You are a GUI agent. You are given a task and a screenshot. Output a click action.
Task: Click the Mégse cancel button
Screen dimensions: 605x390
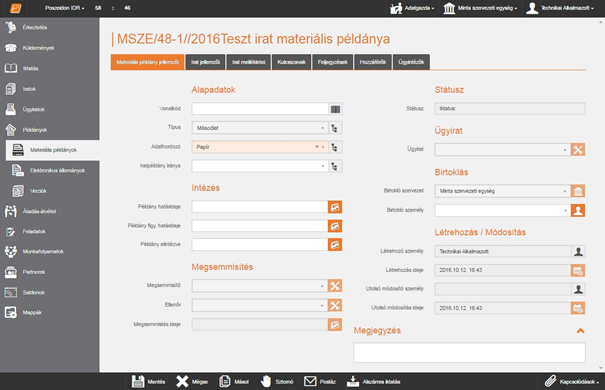pos(192,382)
